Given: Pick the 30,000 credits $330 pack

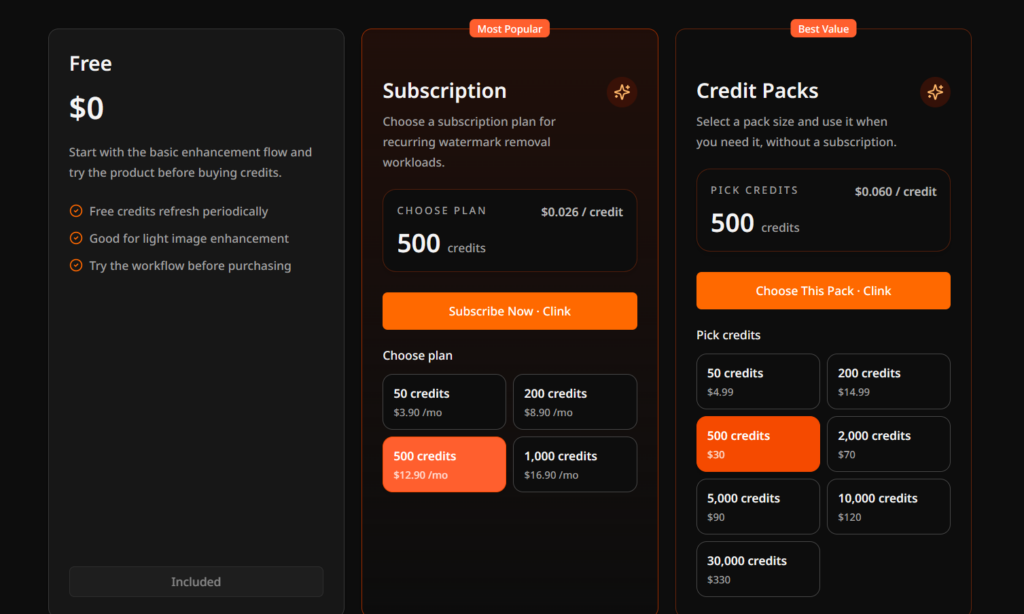Looking at the screenshot, I should (x=758, y=569).
